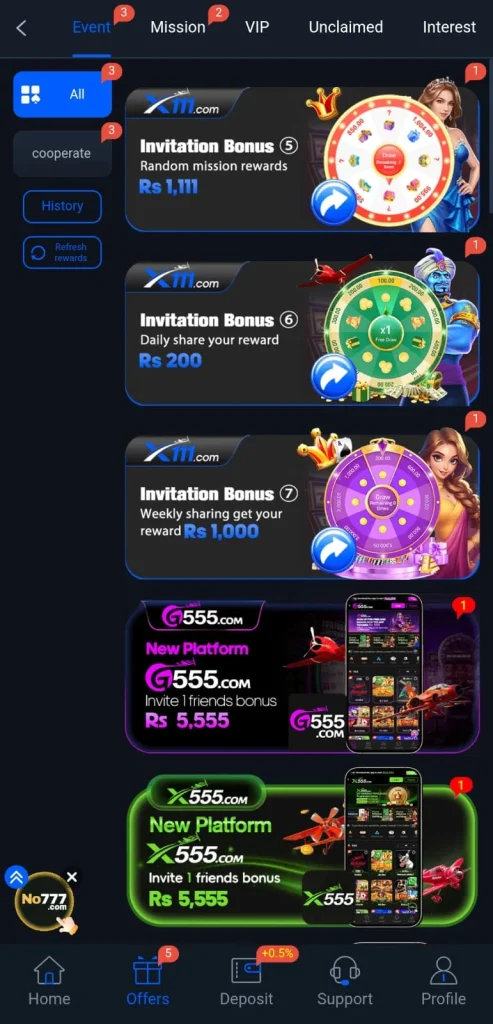Select the All category filter

[63, 94]
